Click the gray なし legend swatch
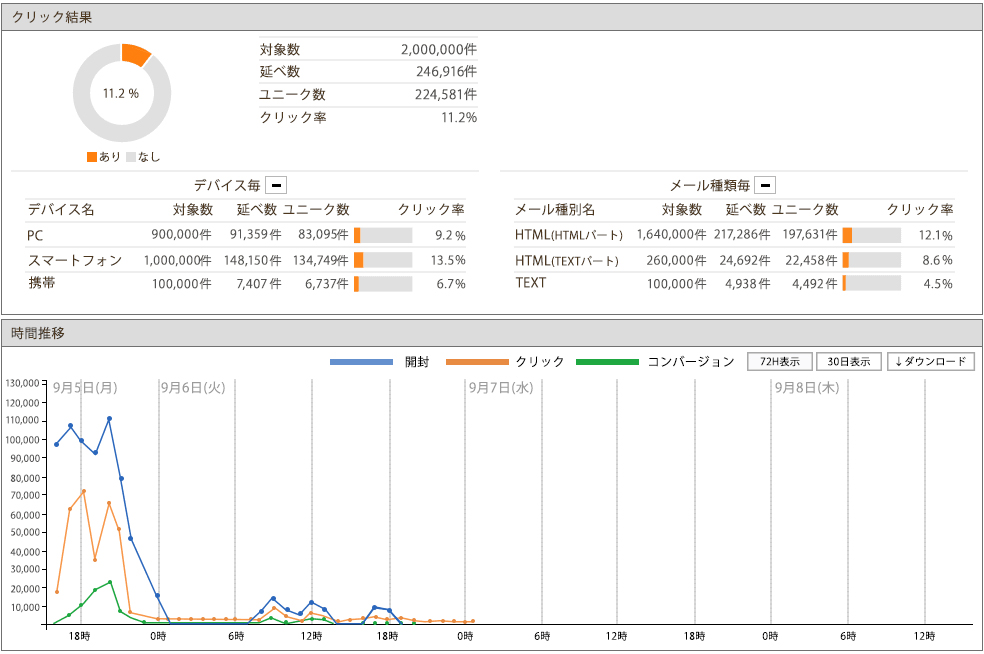Viewport: 984px width, 654px height. [131, 157]
